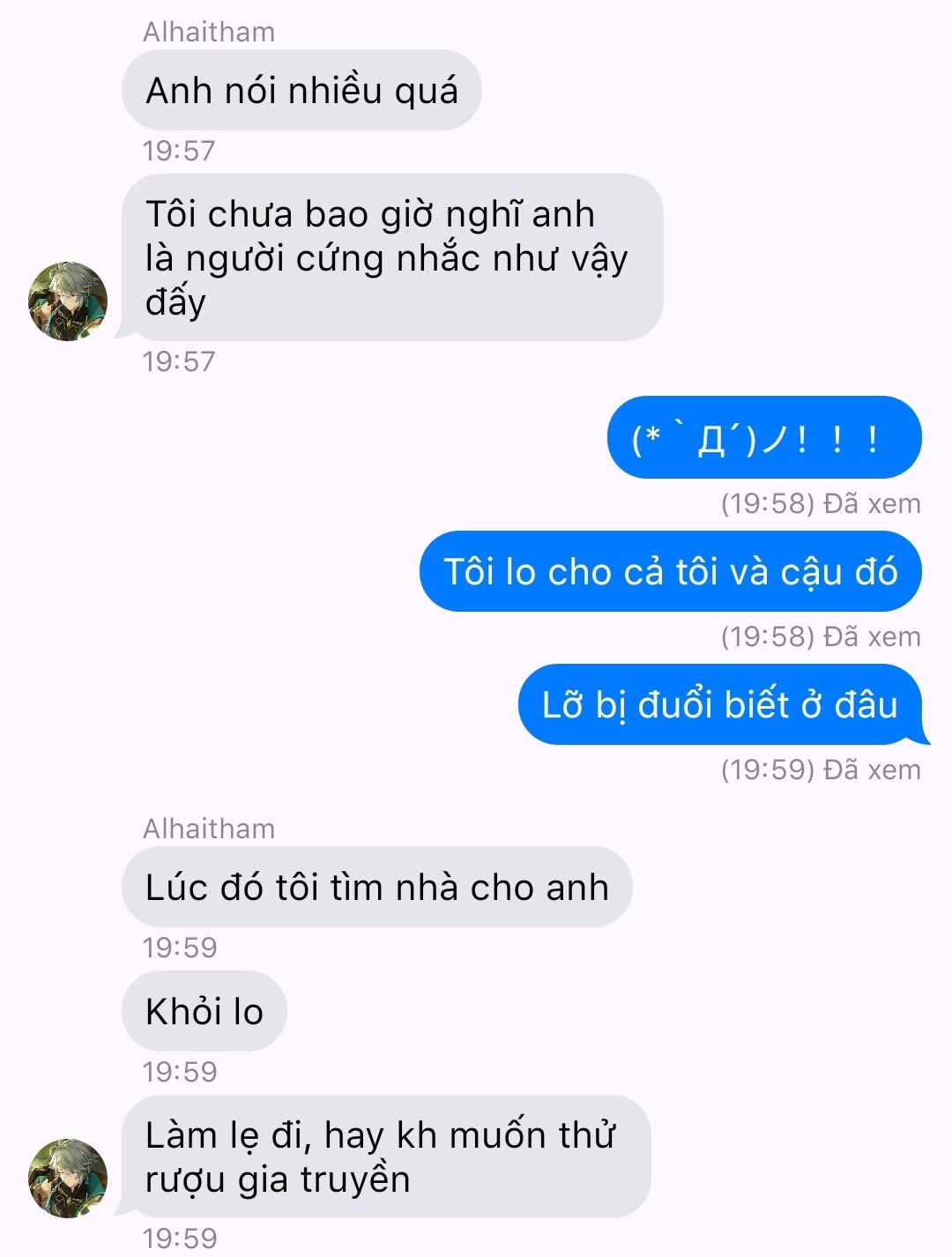Tap the 'Tôi lo cho cả tôi và cậu đó' bubble
The image size is (952, 1257).
[x=671, y=571]
